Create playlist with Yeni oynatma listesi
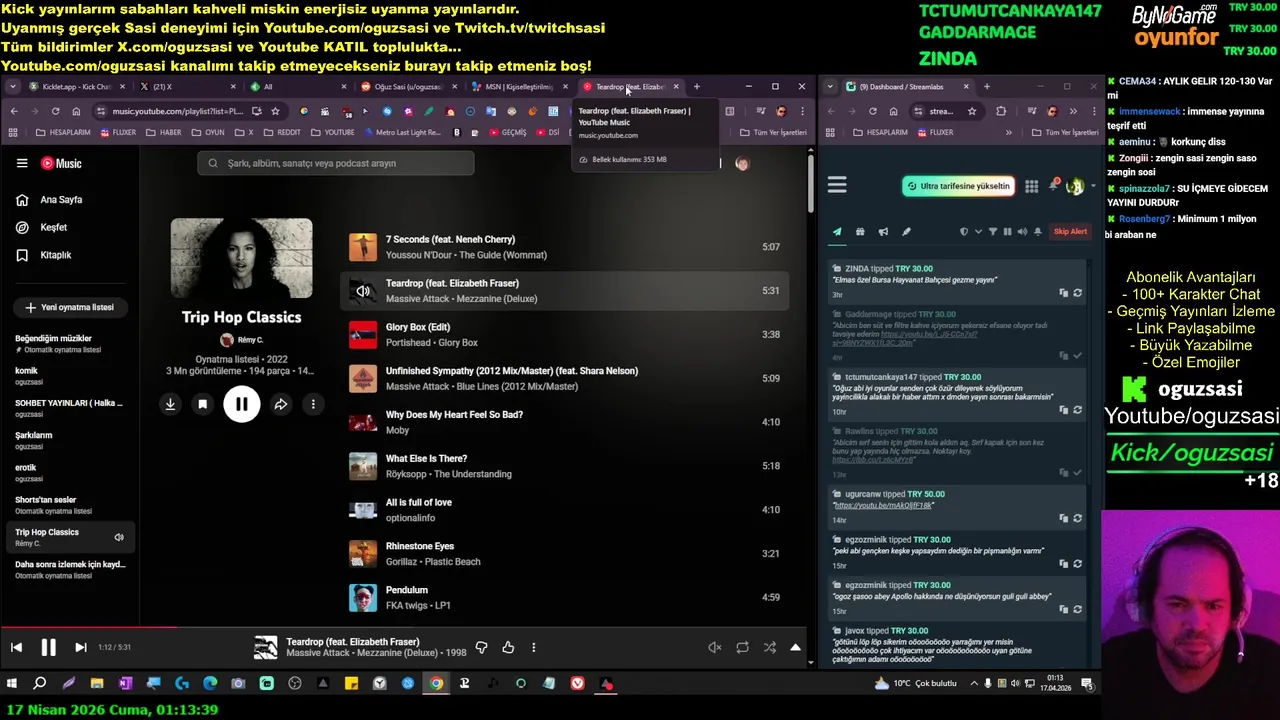This screenshot has height=720, width=1280. click(70, 307)
